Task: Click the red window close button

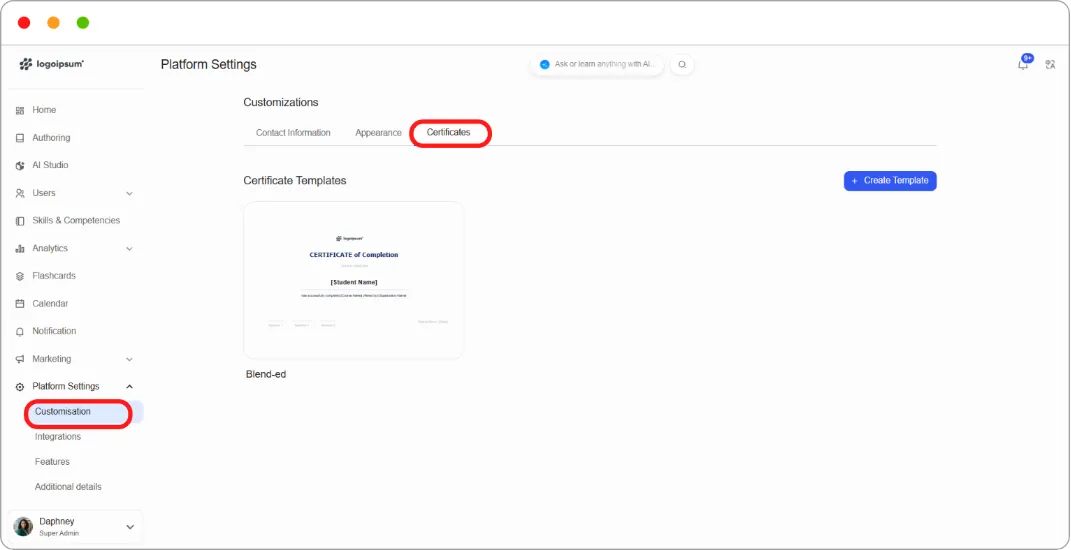Action: coord(24,23)
